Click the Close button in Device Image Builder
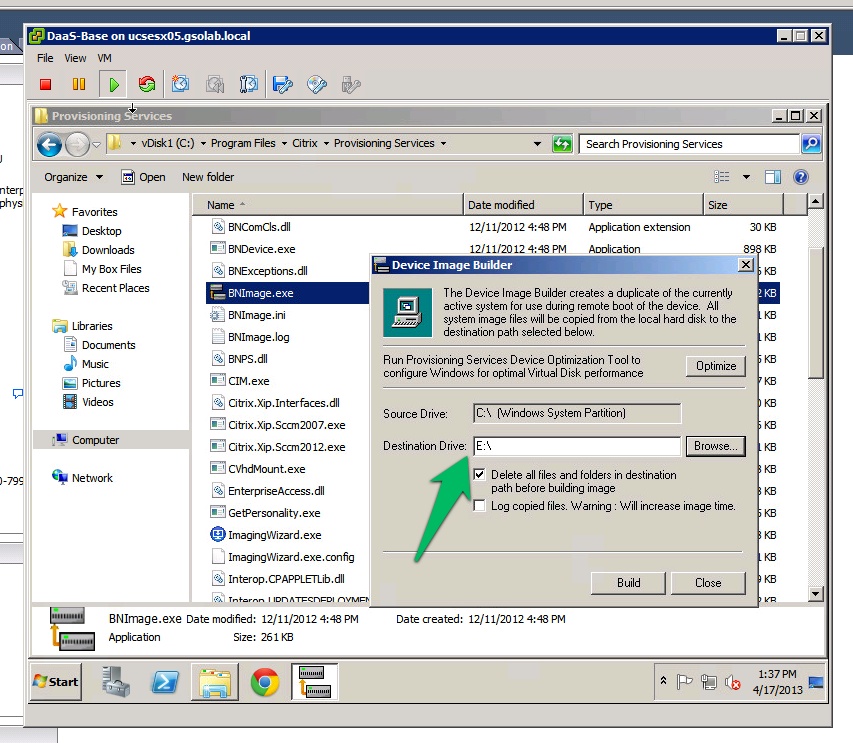This screenshot has height=743, width=853. point(708,583)
